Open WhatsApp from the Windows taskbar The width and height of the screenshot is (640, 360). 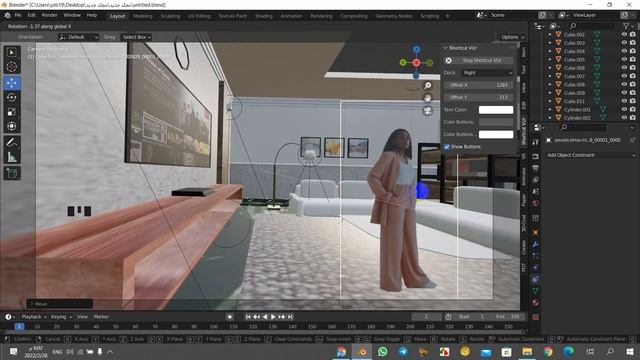(x=382, y=351)
